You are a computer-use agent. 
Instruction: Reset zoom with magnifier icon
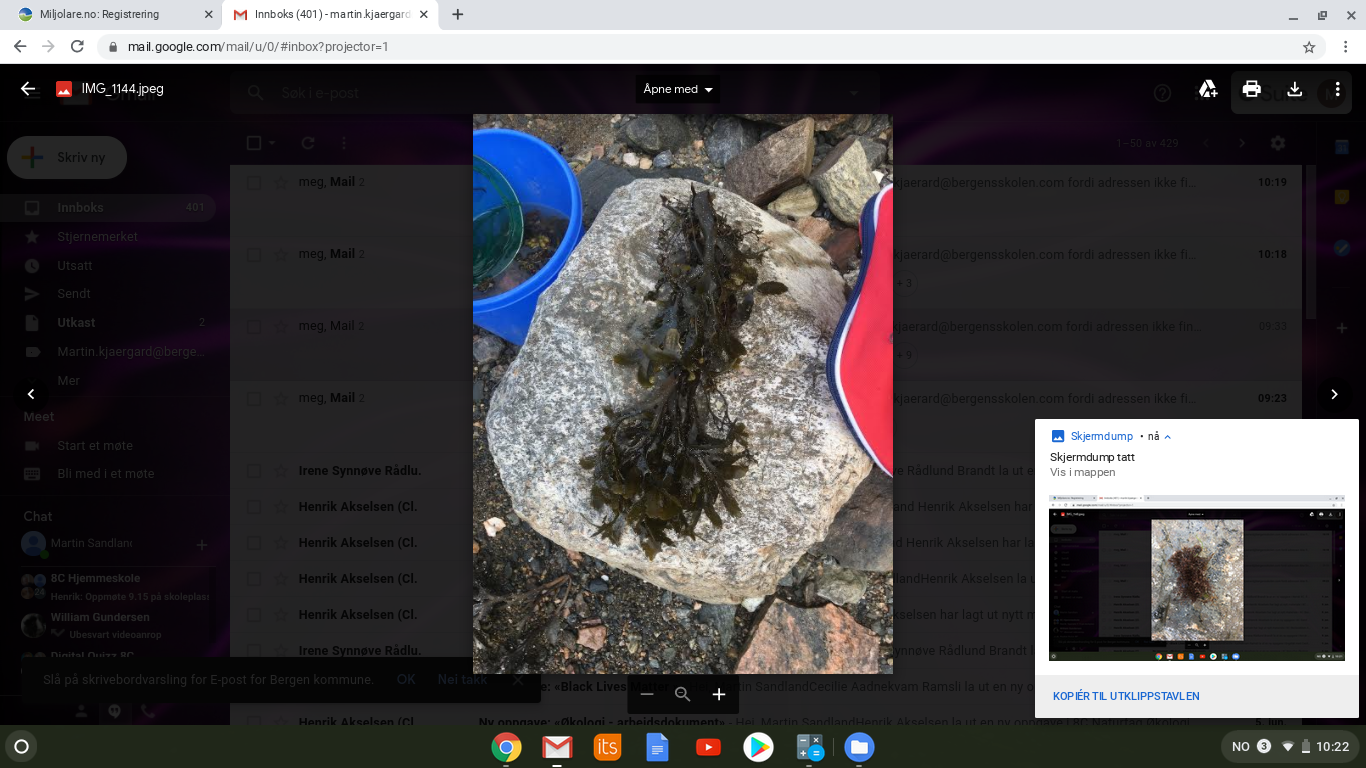pyautogui.click(x=683, y=694)
